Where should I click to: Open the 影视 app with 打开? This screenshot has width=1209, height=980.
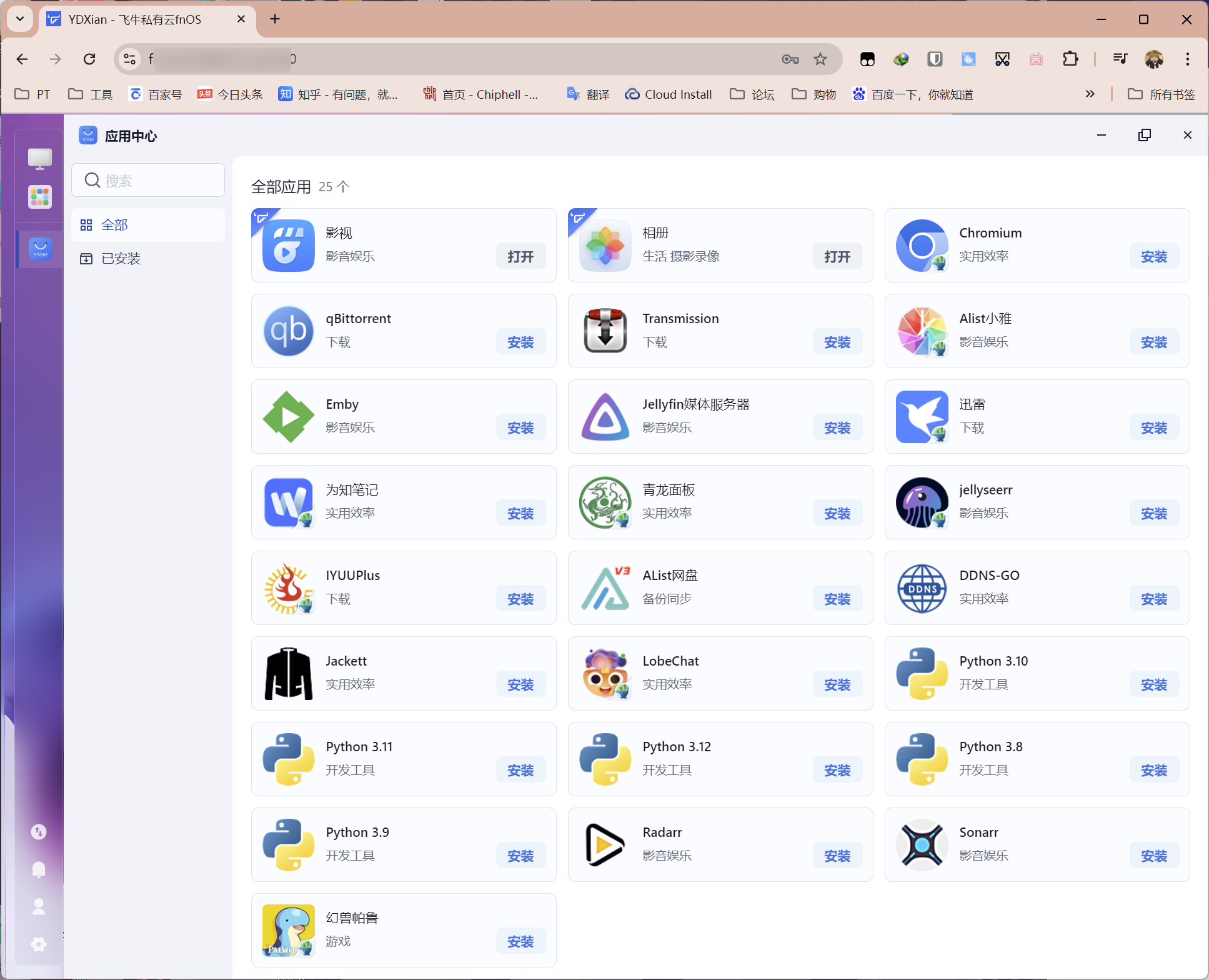pyautogui.click(x=521, y=257)
